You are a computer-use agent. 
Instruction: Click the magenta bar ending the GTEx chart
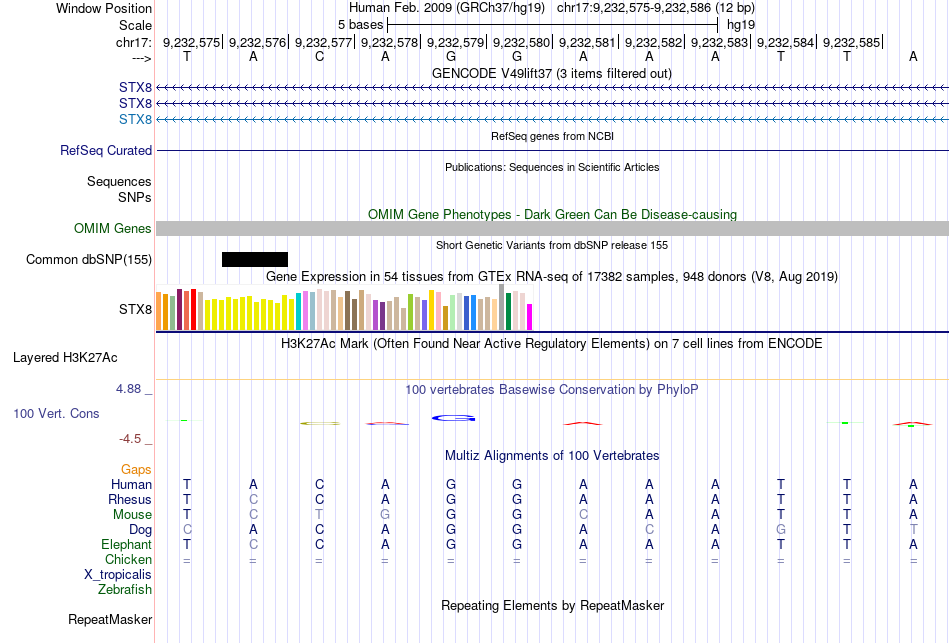530,317
